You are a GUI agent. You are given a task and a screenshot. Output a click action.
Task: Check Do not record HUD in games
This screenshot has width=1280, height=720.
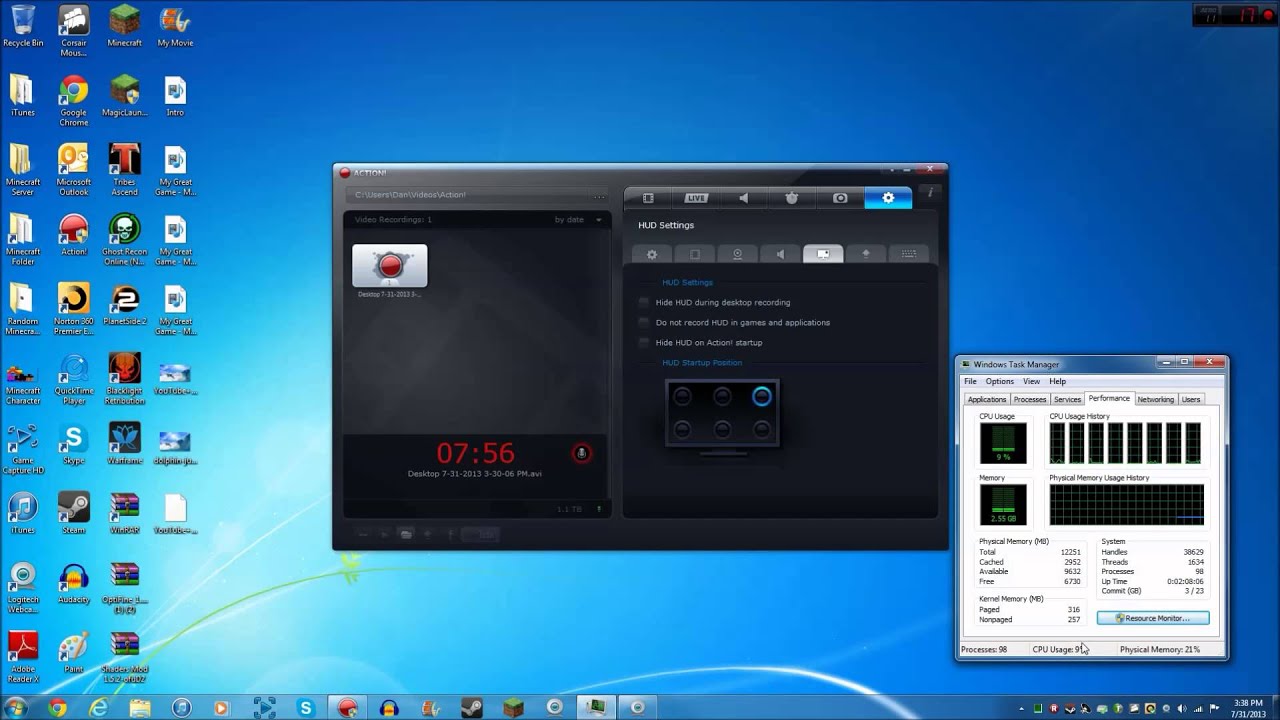coord(644,322)
